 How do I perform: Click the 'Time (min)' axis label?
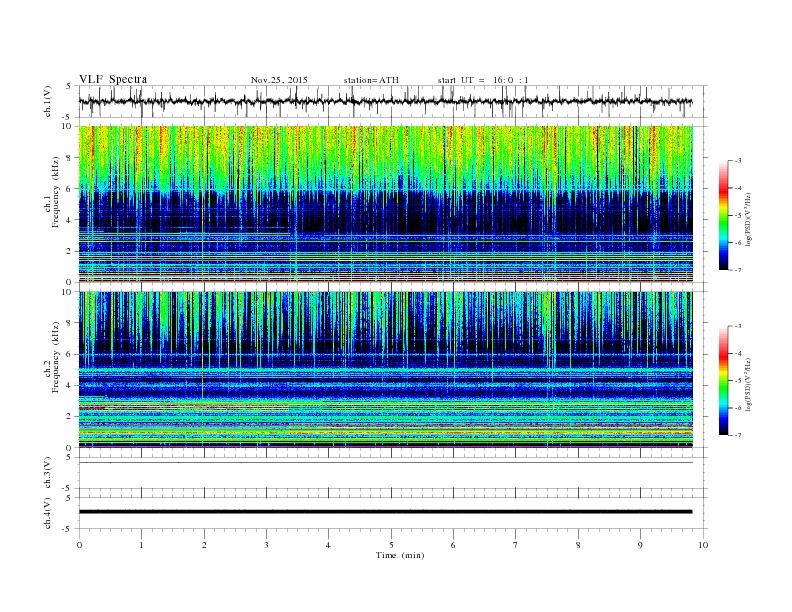pos(400,555)
